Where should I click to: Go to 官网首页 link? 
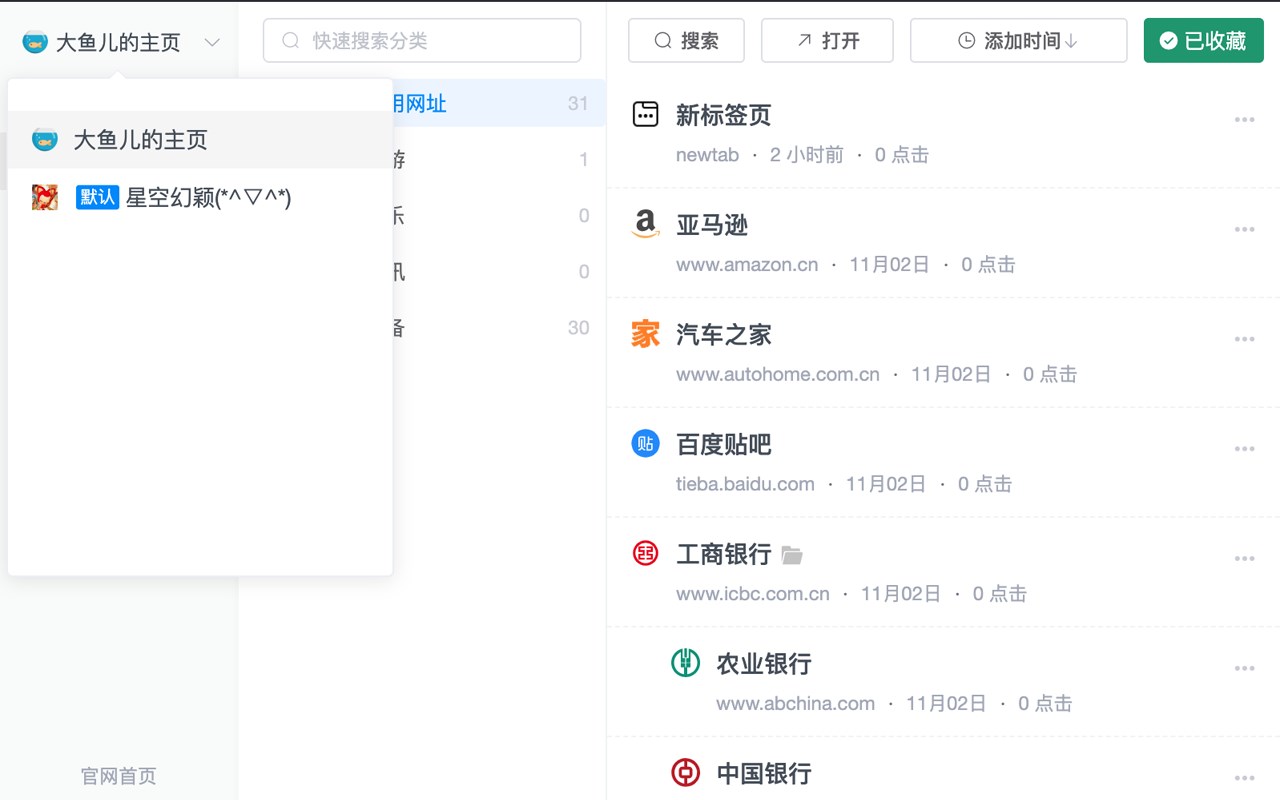[119, 776]
